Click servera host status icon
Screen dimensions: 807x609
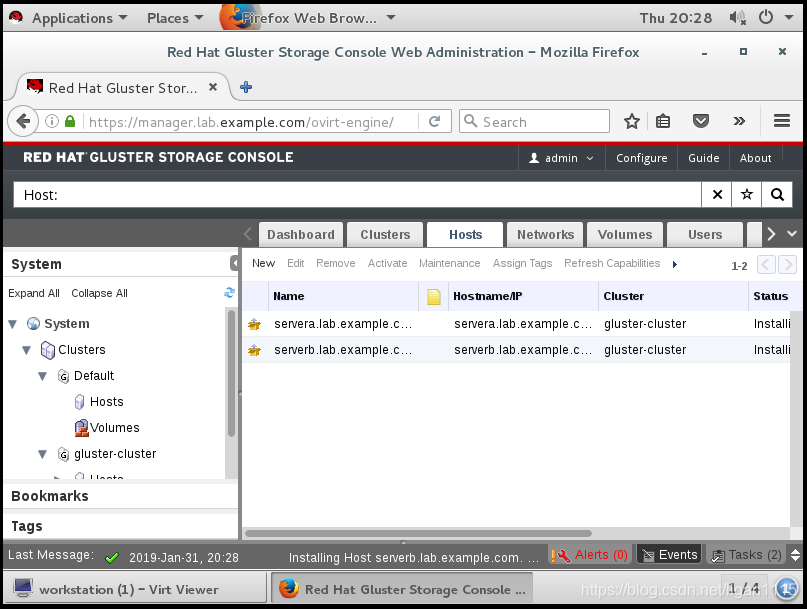(x=254, y=324)
